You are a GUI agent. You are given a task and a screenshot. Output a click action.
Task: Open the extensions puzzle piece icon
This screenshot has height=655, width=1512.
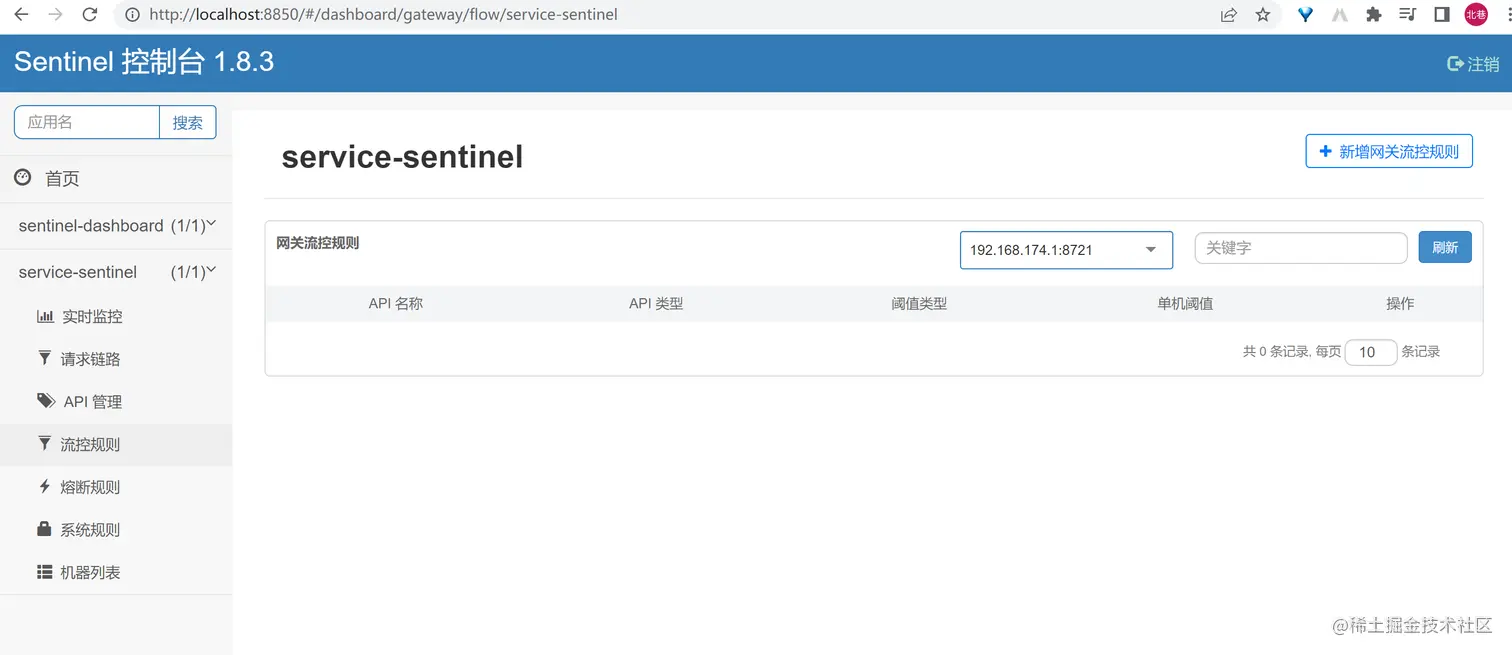point(1374,15)
